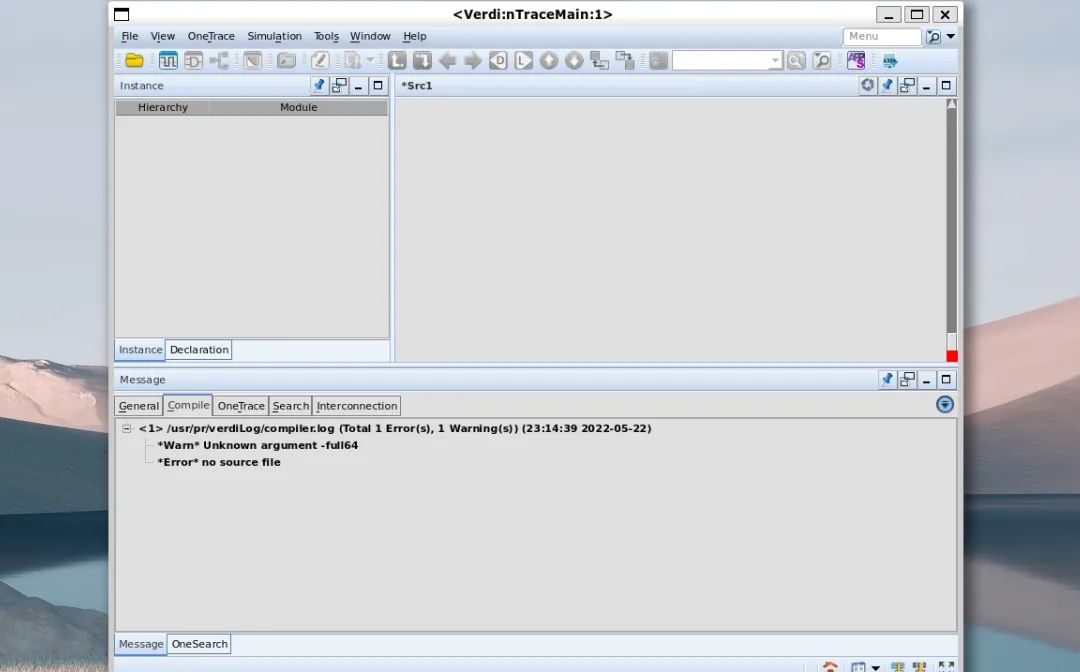The height and width of the screenshot is (672, 1080).
Task: Click the expand arrows icon in the status bar
Action: pyautogui.click(x=946, y=666)
